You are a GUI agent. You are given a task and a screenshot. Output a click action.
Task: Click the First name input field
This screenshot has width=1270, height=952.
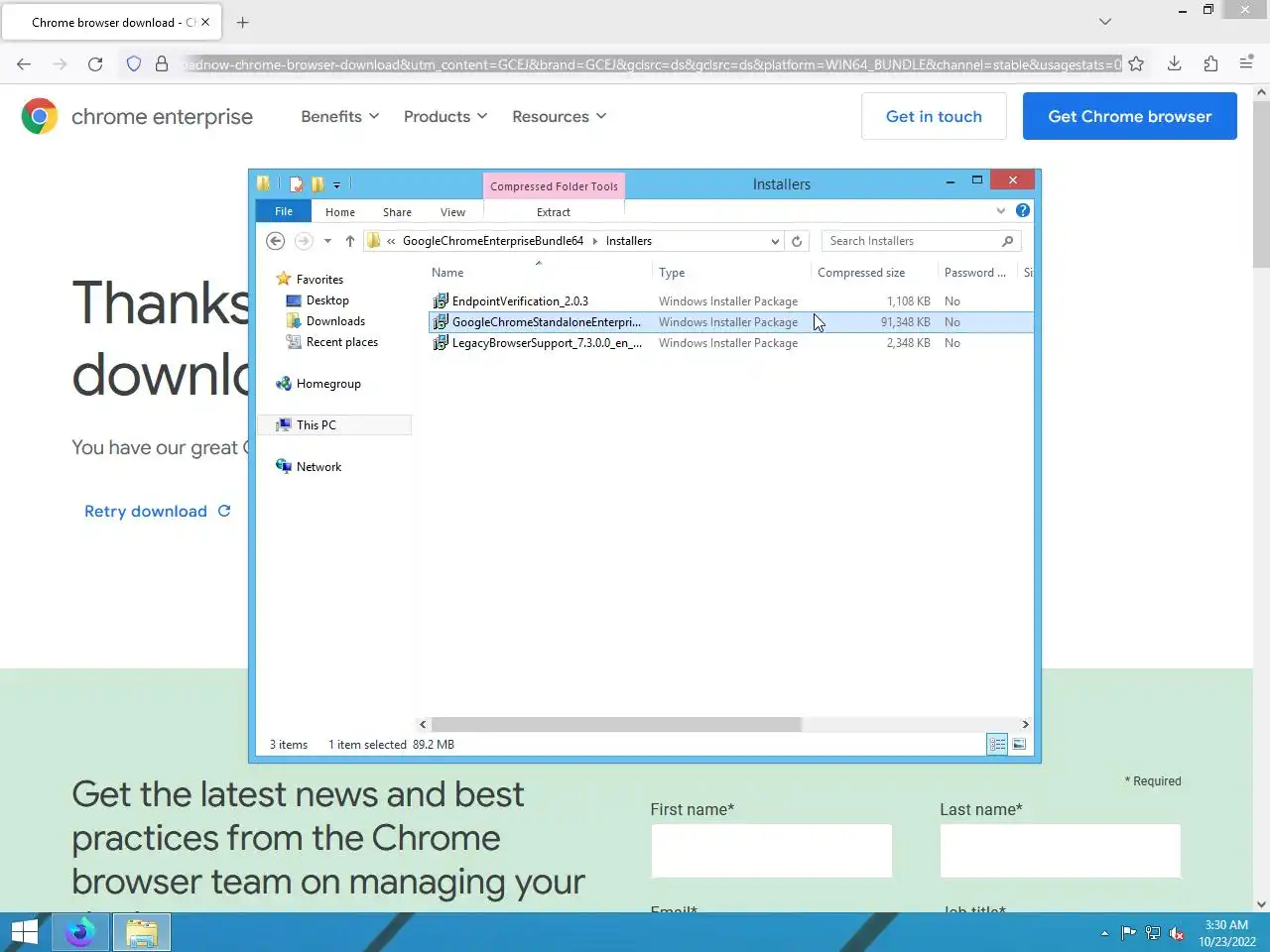pos(771,851)
